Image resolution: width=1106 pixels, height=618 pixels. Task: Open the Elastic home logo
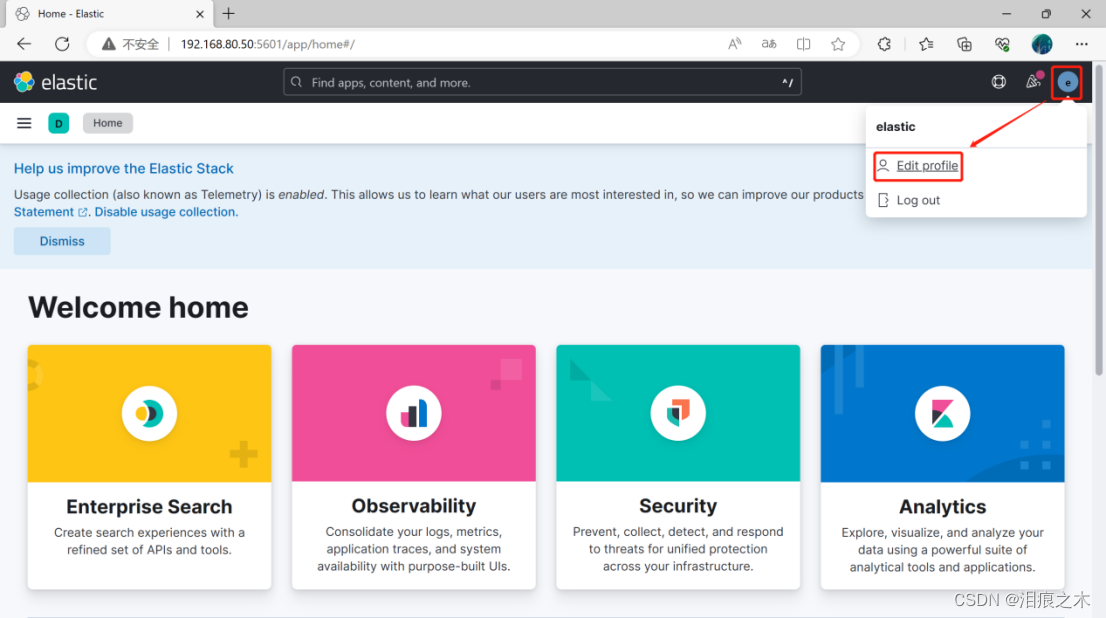(55, 82)
